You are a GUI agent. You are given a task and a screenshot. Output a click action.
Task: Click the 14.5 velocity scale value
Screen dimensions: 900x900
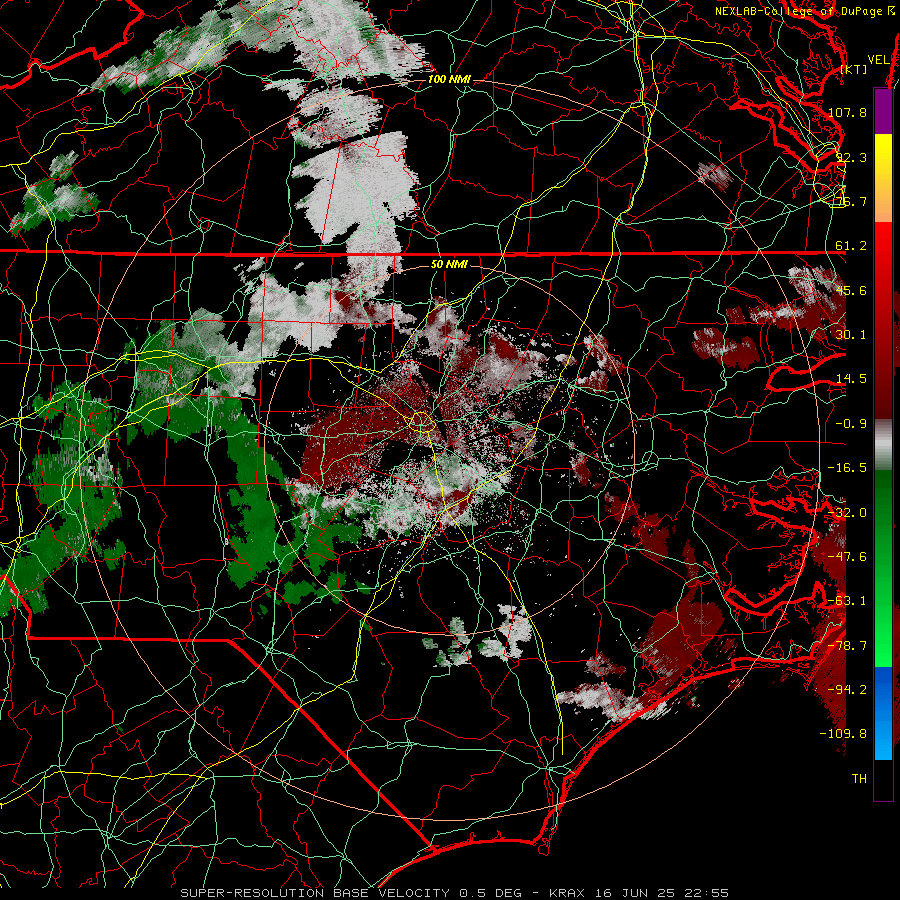click(851, 379)
